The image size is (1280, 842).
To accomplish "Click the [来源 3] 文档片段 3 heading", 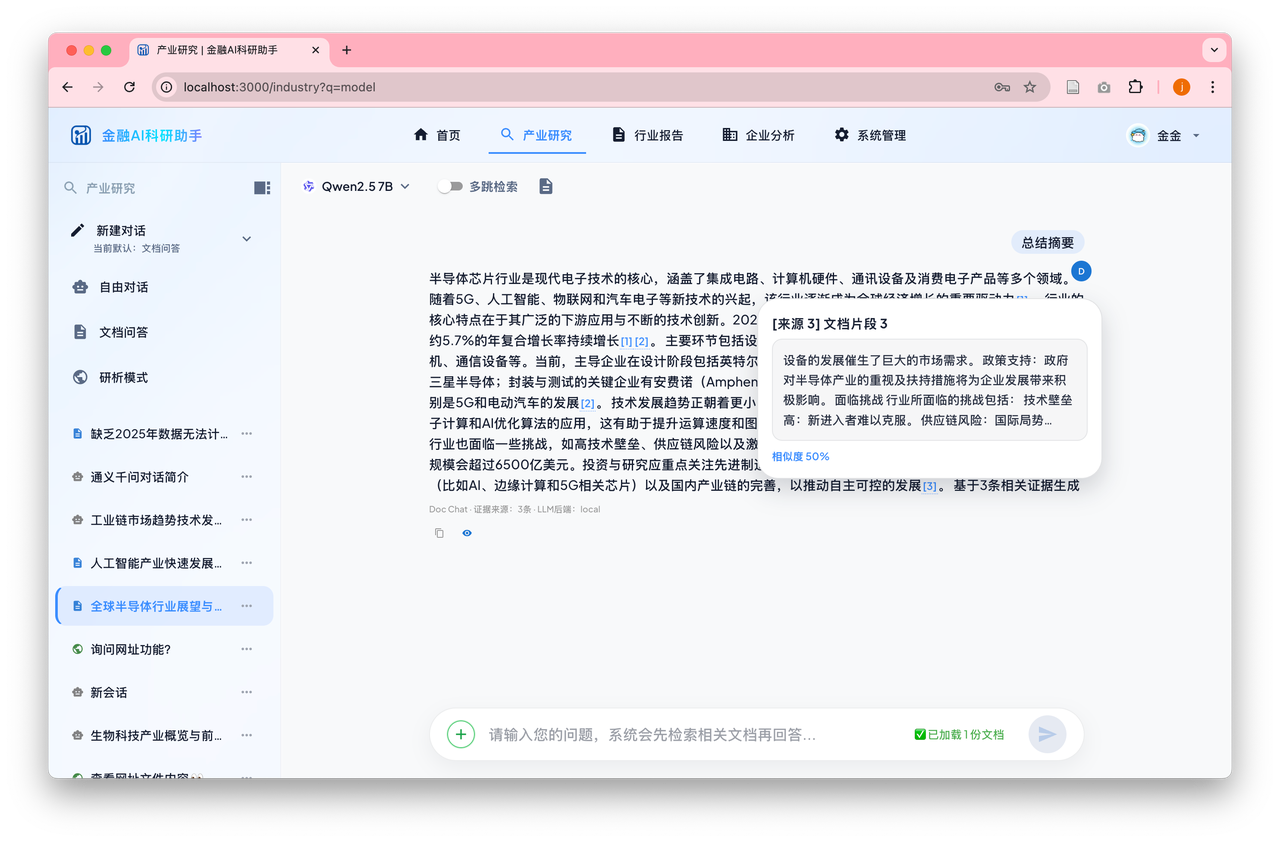I will click(x=830, y=324).
